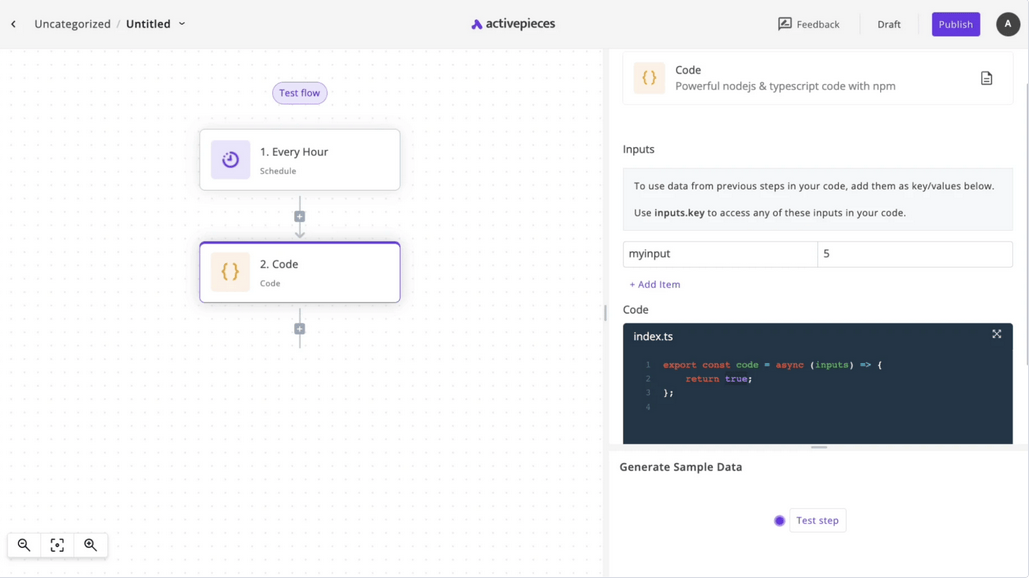Open the Untitled flow name dropdown
The width and height of the screenshot is (1029, 578).
pos(180,23)
